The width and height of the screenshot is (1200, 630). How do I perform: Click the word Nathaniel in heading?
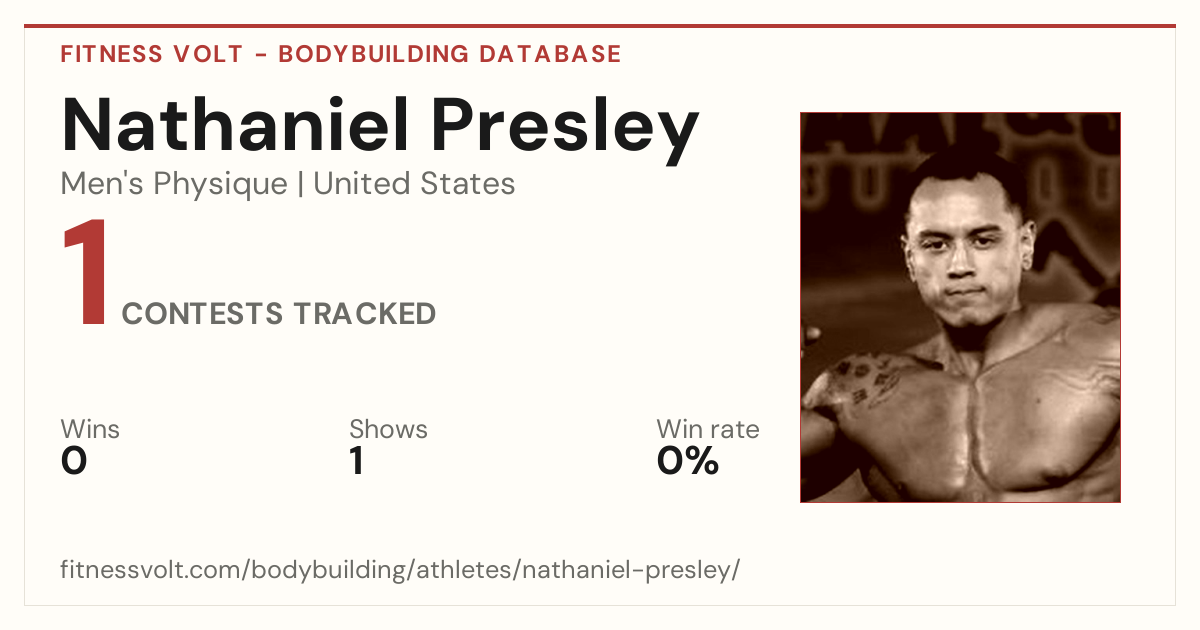[236, 124]
